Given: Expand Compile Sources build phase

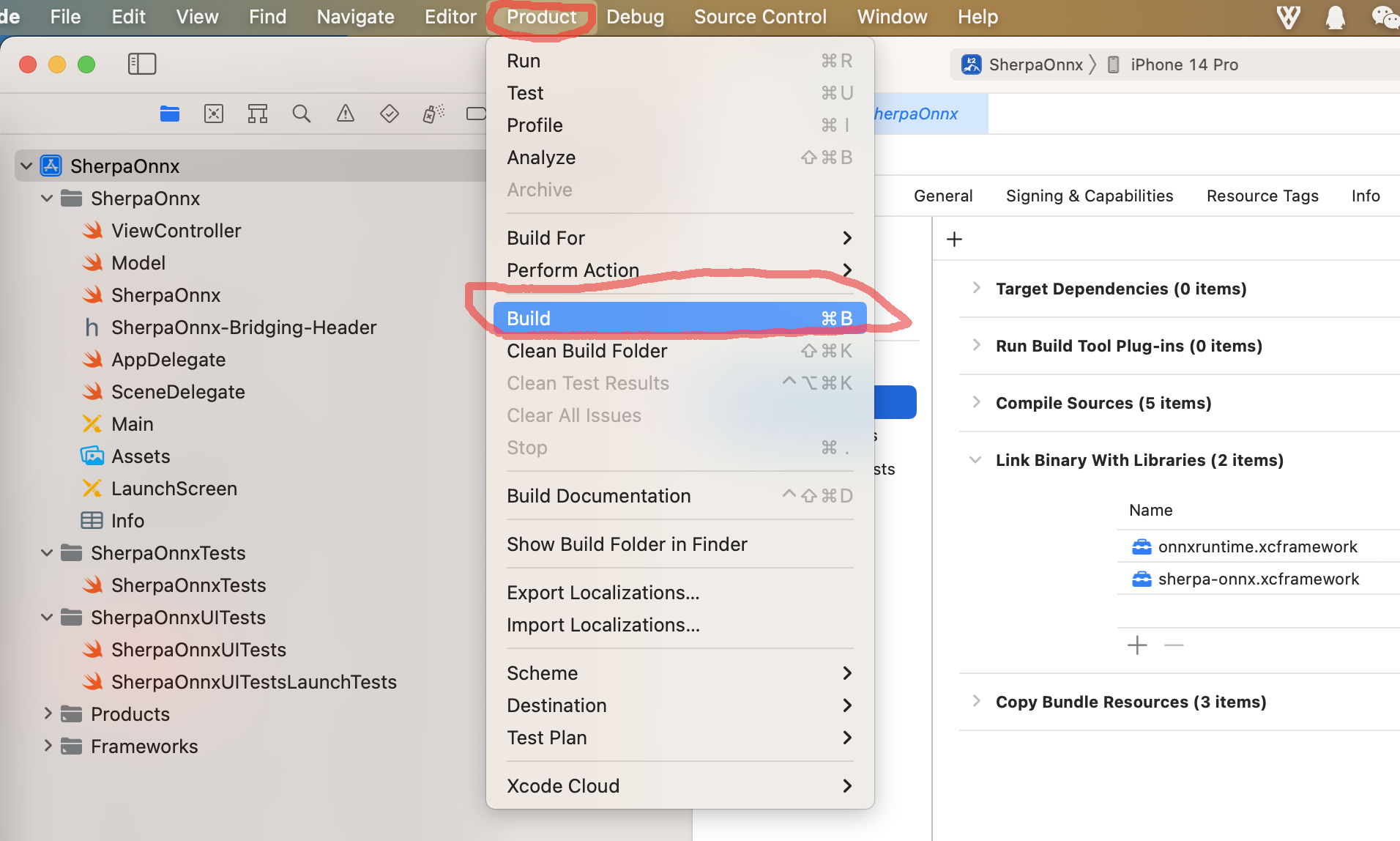Looking at the screenshot, I should [x=976, y=402].
